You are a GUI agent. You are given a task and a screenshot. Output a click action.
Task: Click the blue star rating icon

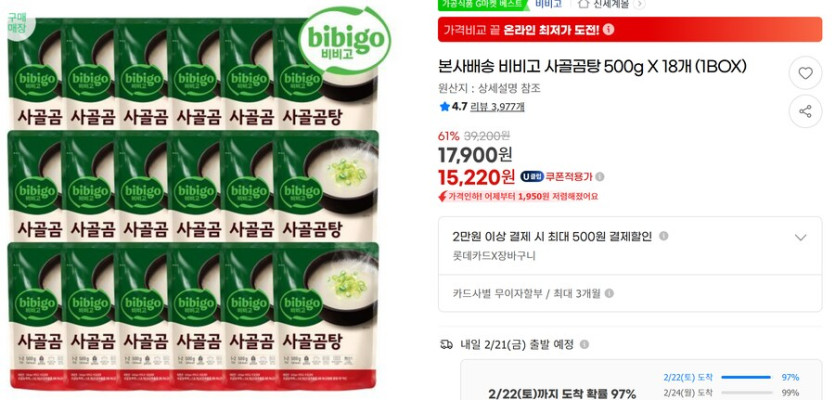point(445,107)
